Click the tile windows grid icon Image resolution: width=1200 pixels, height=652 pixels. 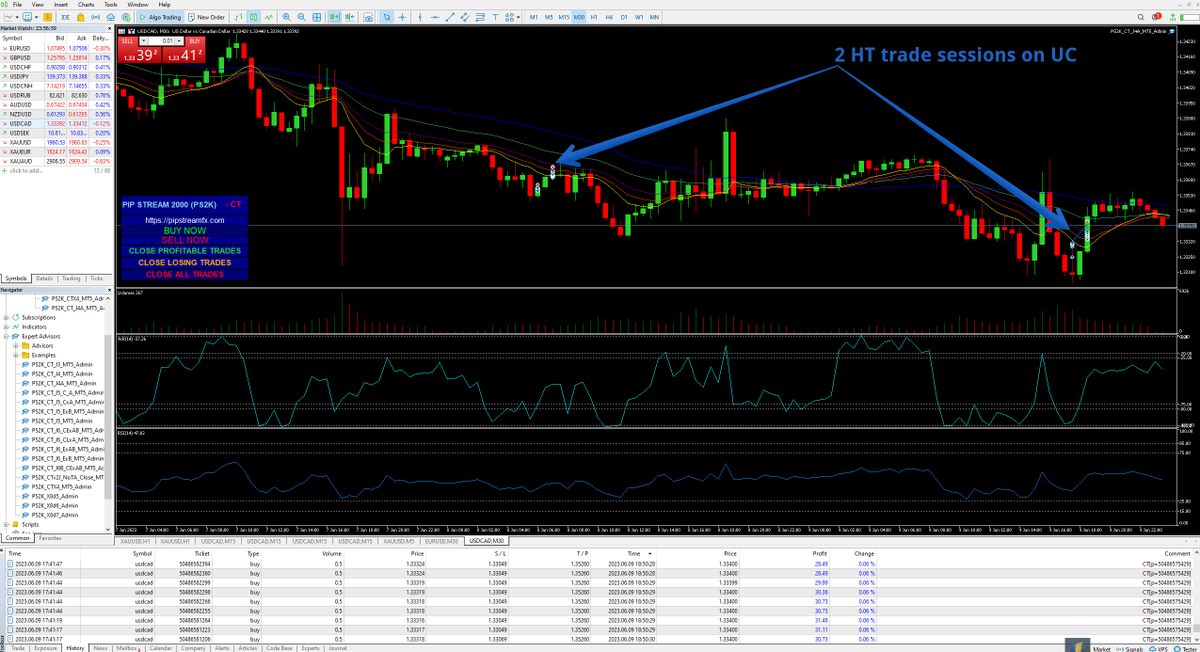coord(317,17)
